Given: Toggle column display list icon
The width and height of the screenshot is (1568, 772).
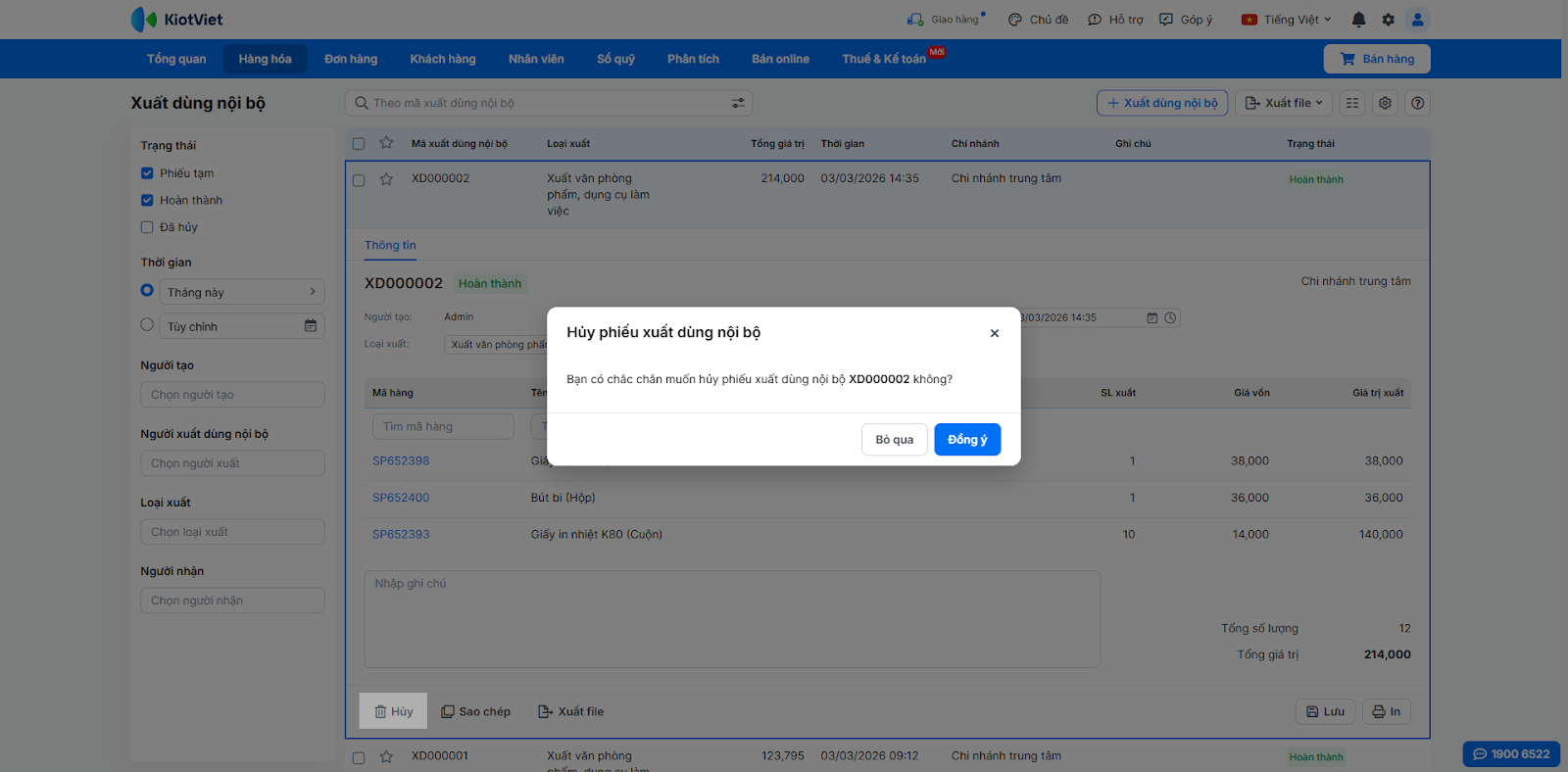Looking at the screenshot, I should pyautogui.click(x=1352, y=103).
